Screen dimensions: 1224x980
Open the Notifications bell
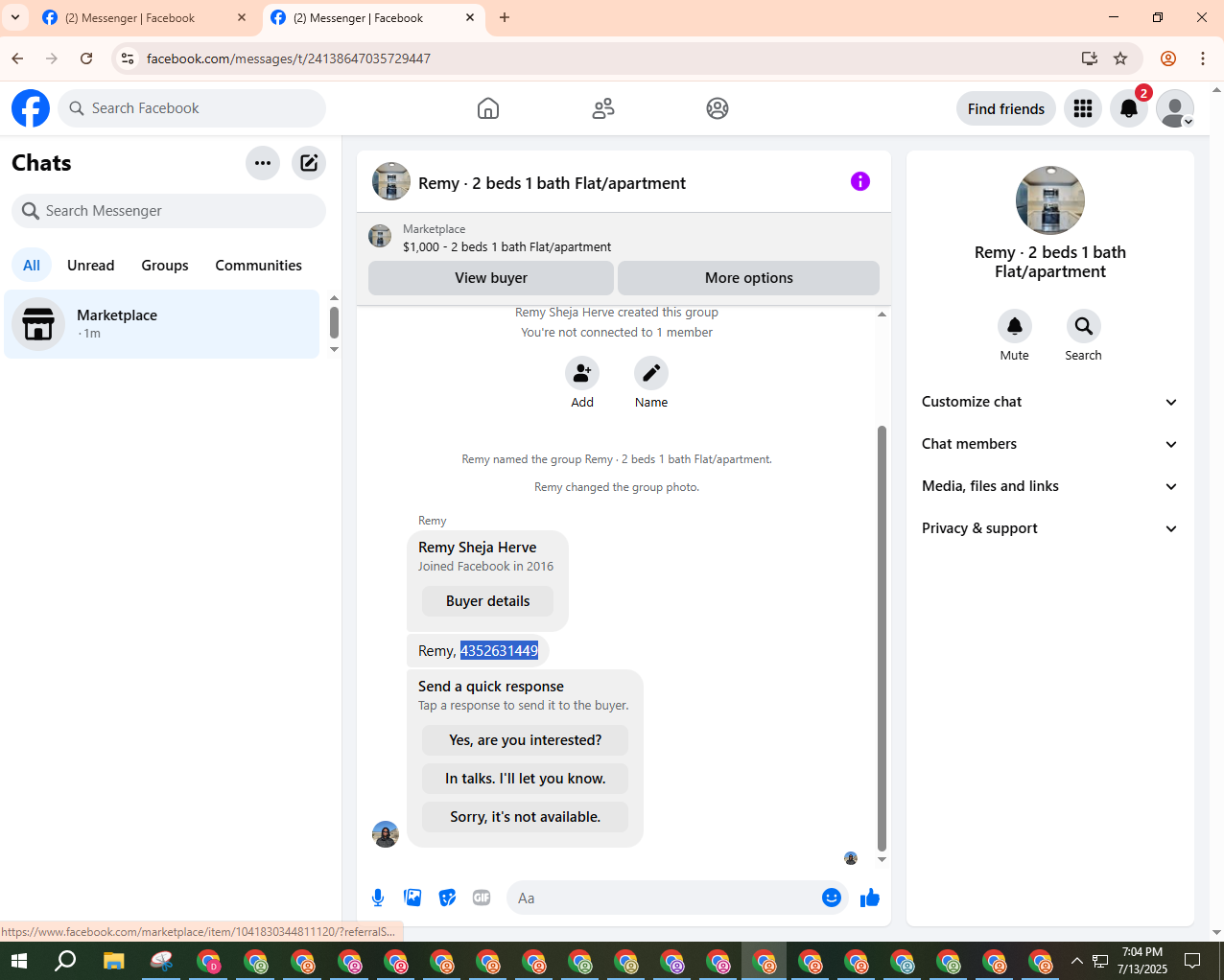1129,108
